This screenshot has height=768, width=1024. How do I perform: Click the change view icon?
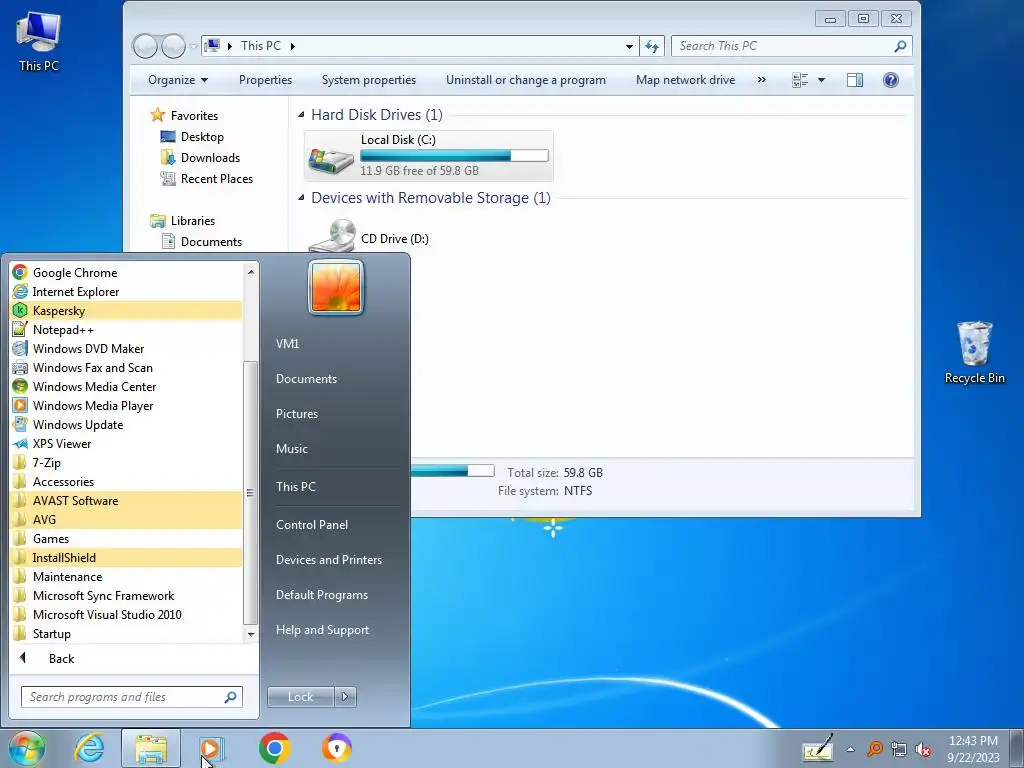coord(800,80)
